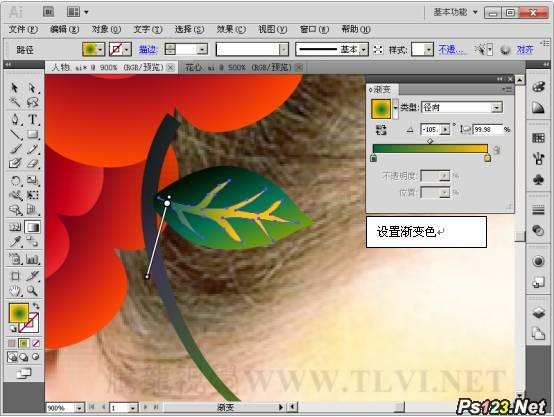This screenshot has height=417, width=554.
Task: Select the Rotate tool
Action: (x=15, y=181)
